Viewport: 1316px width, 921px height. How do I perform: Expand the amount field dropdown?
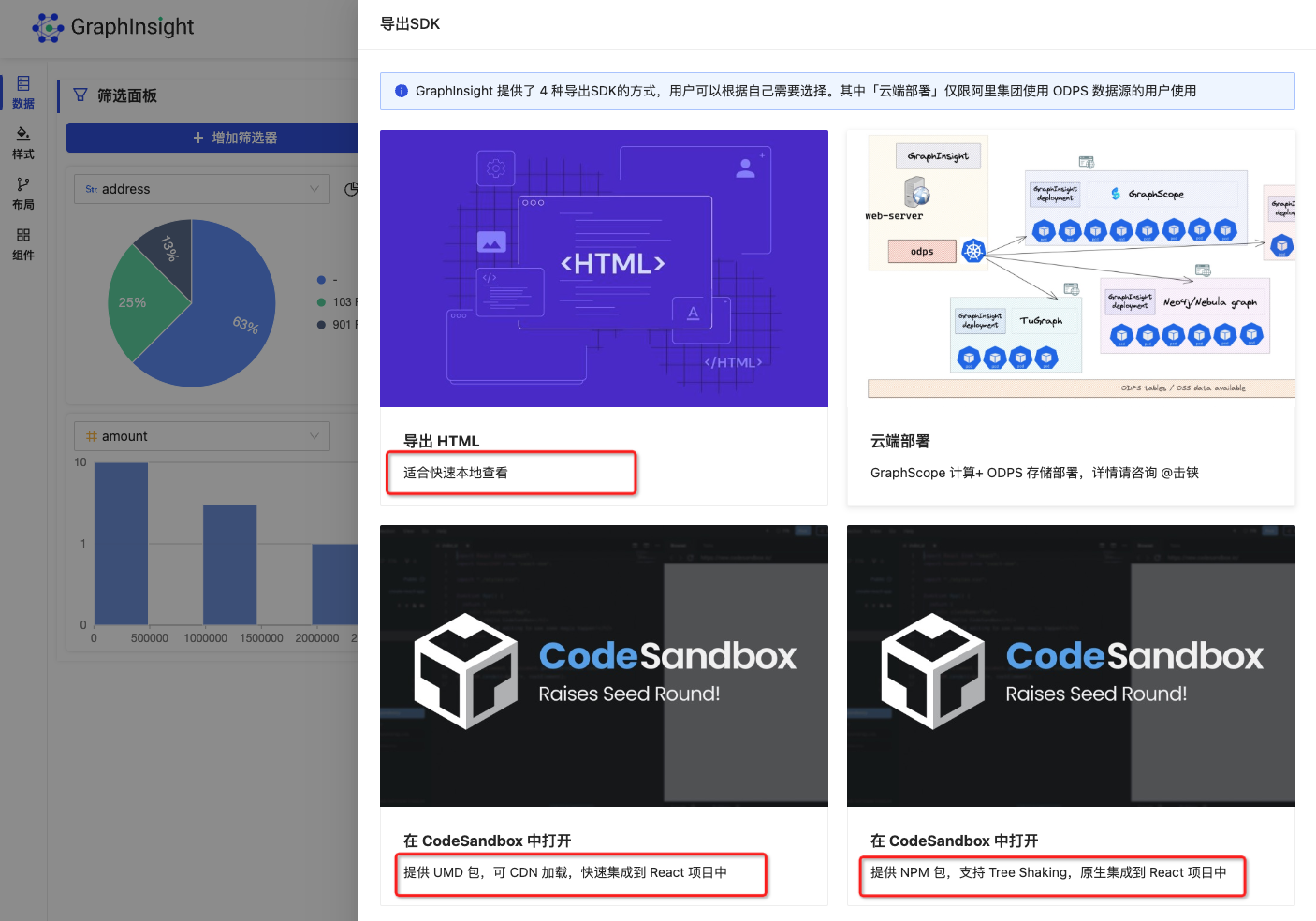(202, 436)
